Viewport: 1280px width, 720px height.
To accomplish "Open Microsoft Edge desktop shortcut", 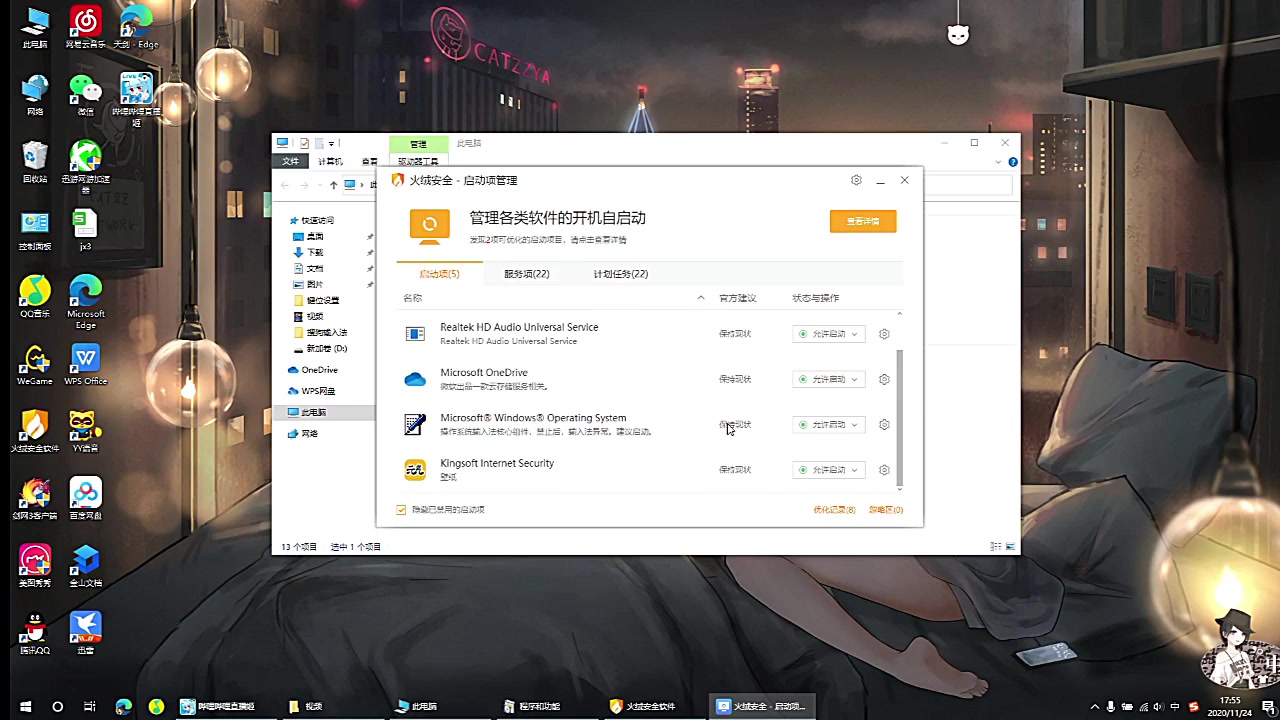I will click(x=85, y=301).
